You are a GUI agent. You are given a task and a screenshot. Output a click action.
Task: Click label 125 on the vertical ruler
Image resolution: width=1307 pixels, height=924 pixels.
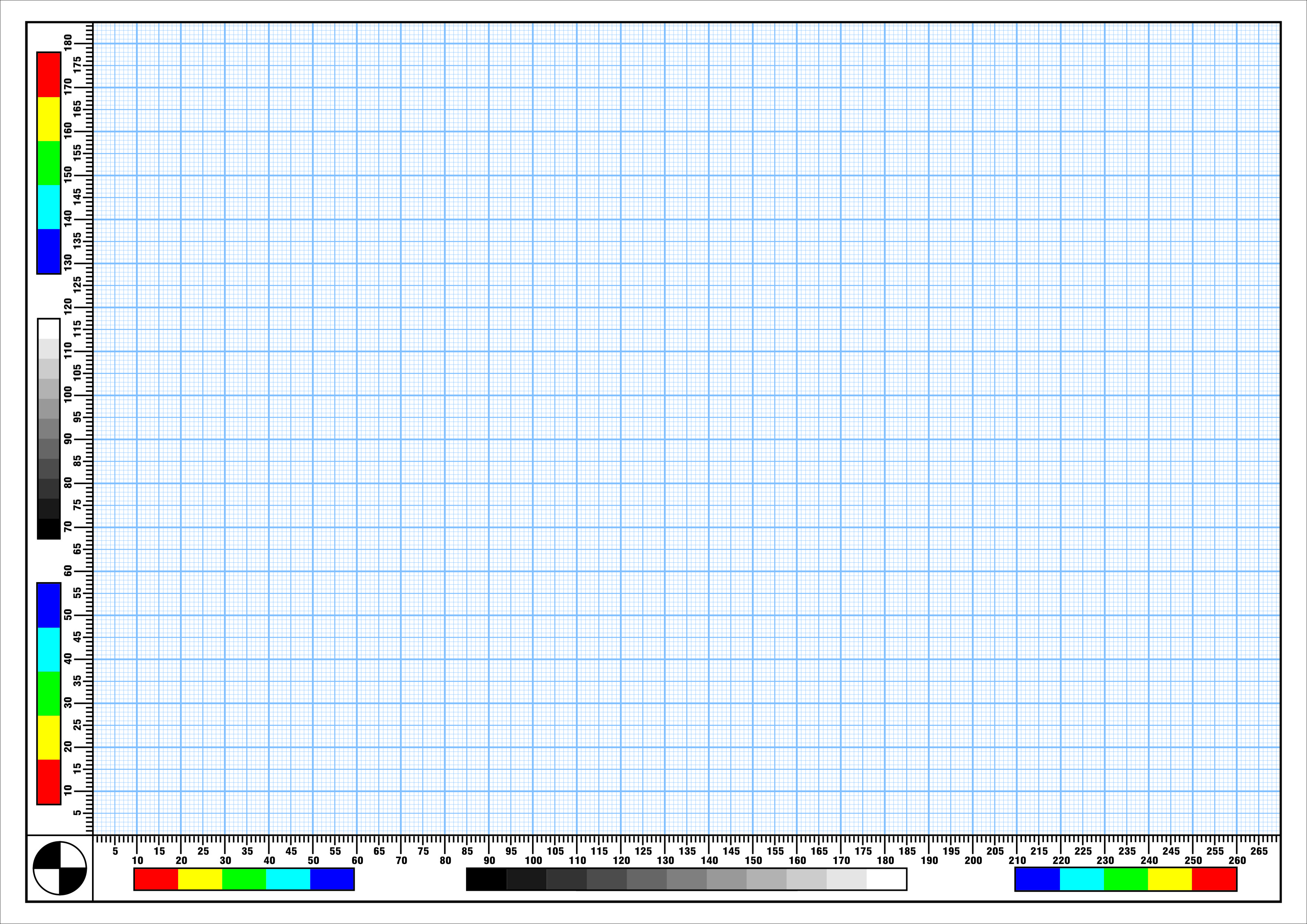pyautogui.click(x=77, y=285)
